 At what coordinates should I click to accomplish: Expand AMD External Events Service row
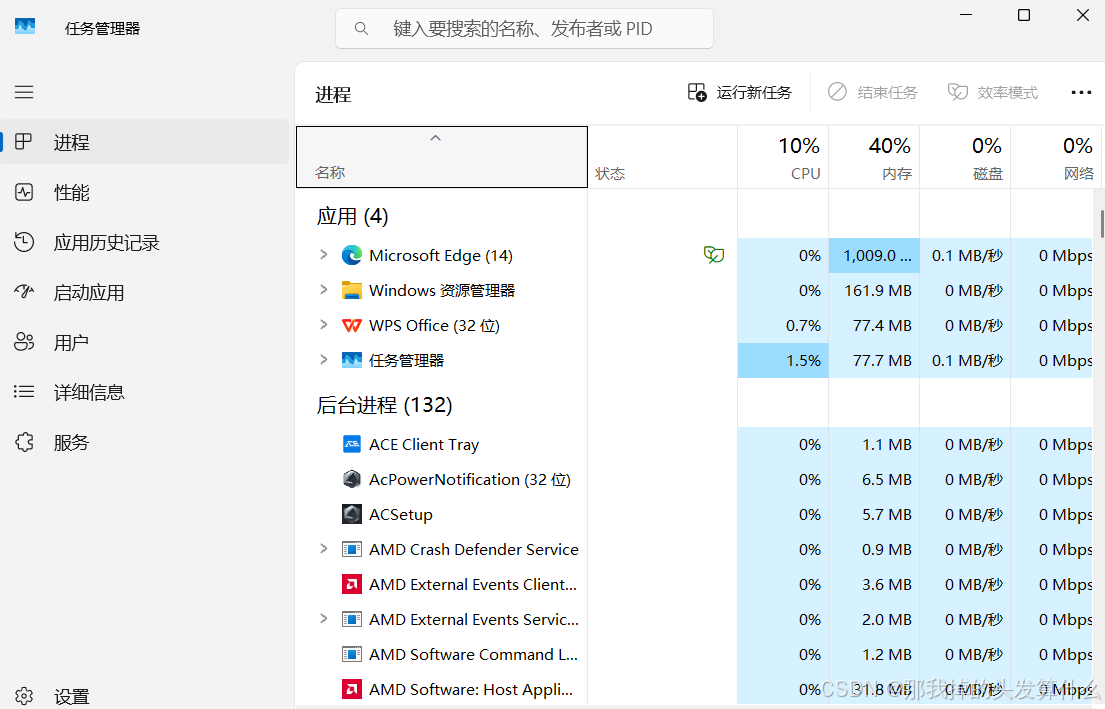(x=323, y=619)
